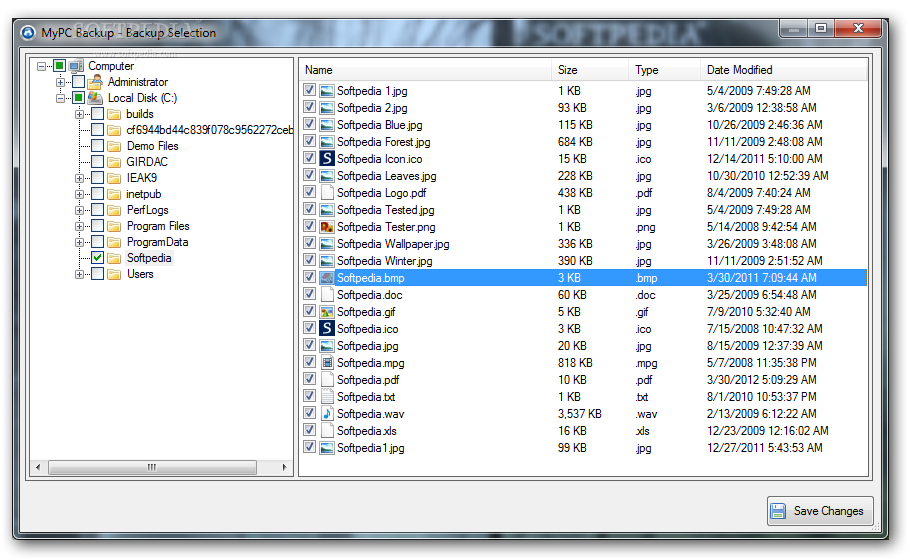This screenshot has height=560, width=909.
Task: Sort files by Name column header
Action: click(x=426, y=70)
